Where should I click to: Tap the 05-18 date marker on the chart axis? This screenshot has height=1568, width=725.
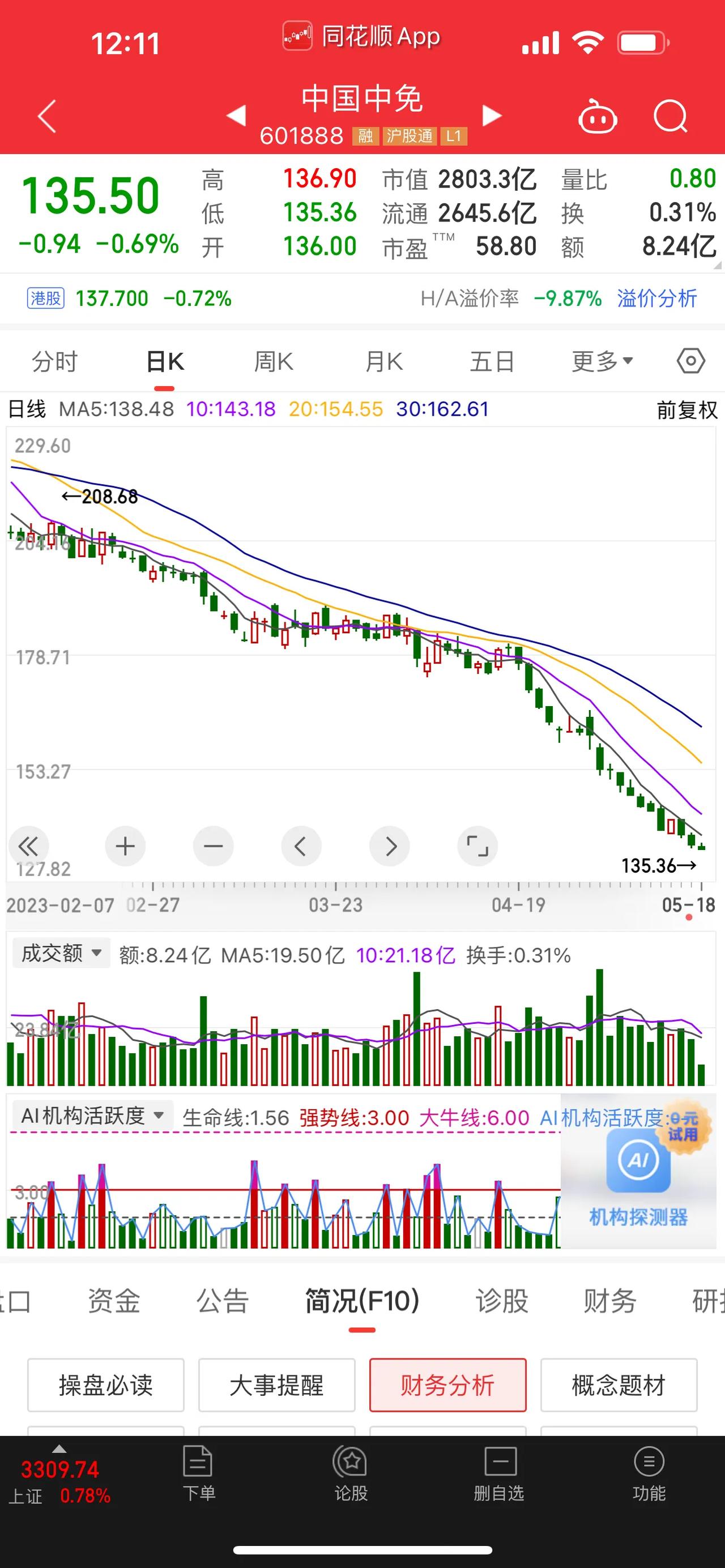click(x=689, y=905)
